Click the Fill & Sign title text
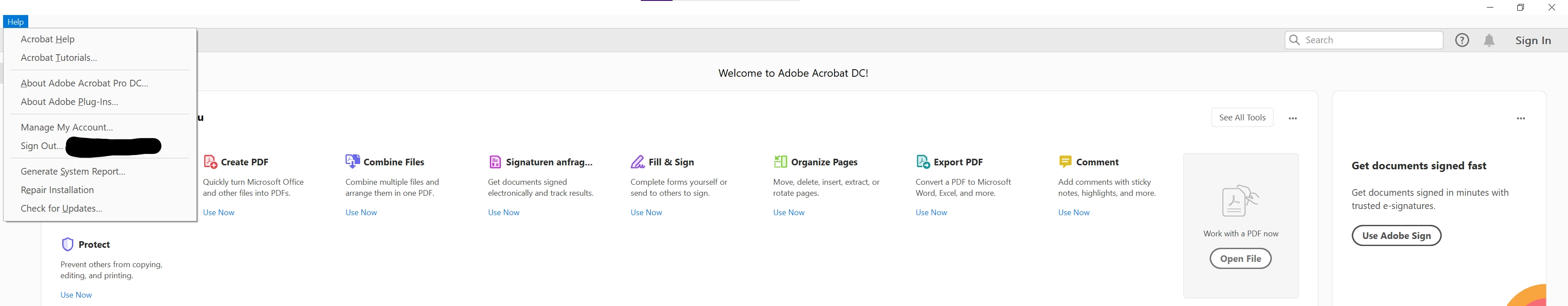Screen dimensions: 1568x306 pyautogui.click(x=671, y=162)
